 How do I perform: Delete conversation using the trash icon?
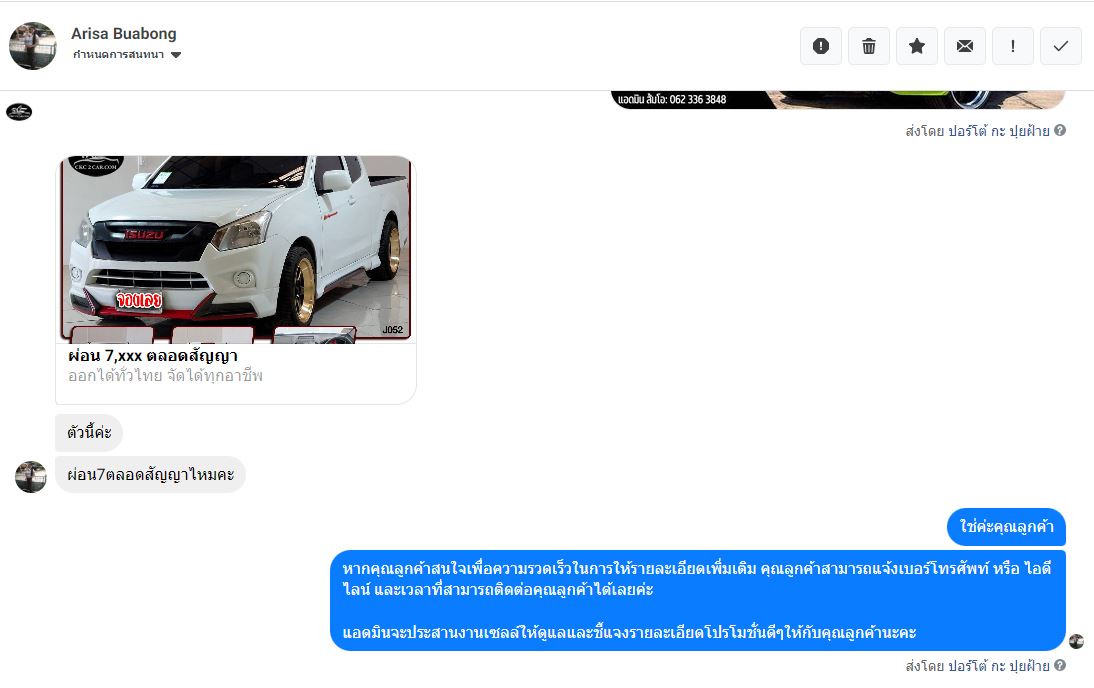coord(869,46)
